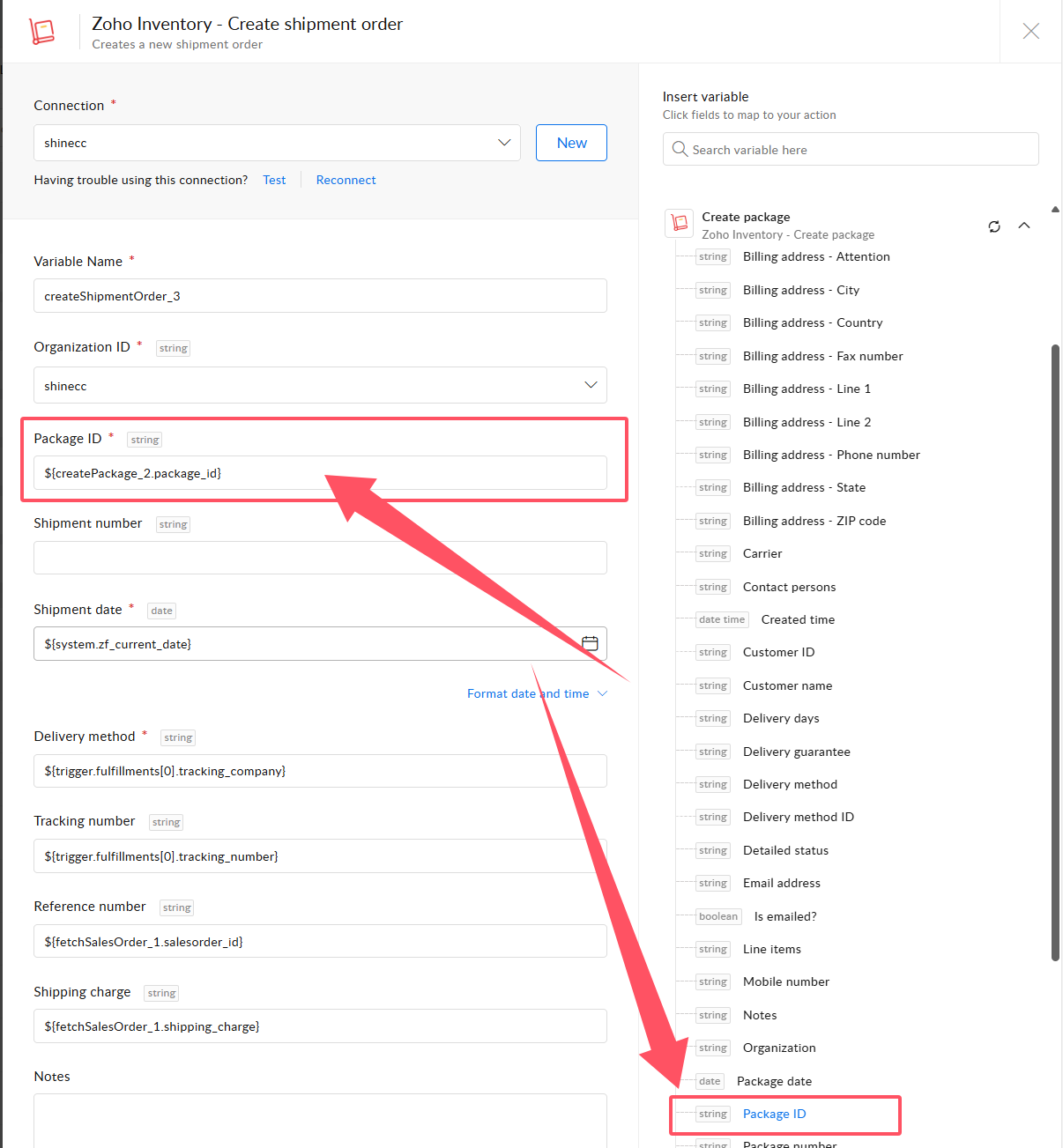Select the Mobile number variable

pos(786,981)
